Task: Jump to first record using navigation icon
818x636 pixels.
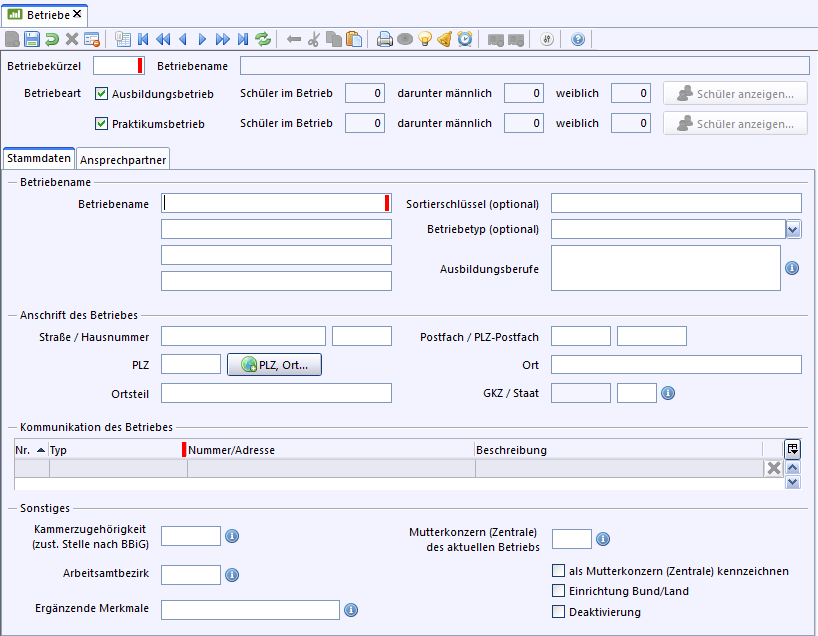Action: click(x=143, y=40)
